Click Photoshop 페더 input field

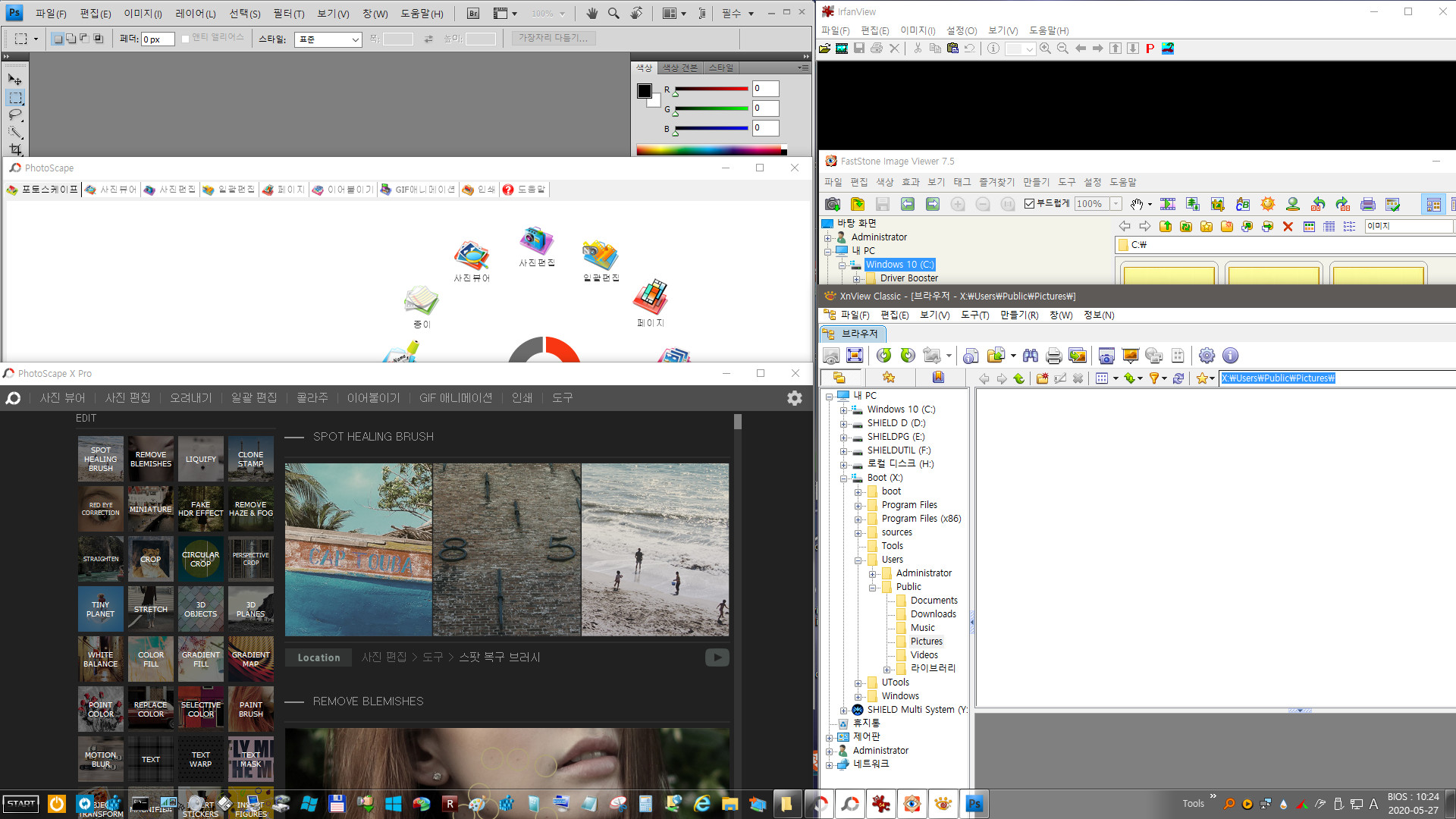[x=158, y=39]
